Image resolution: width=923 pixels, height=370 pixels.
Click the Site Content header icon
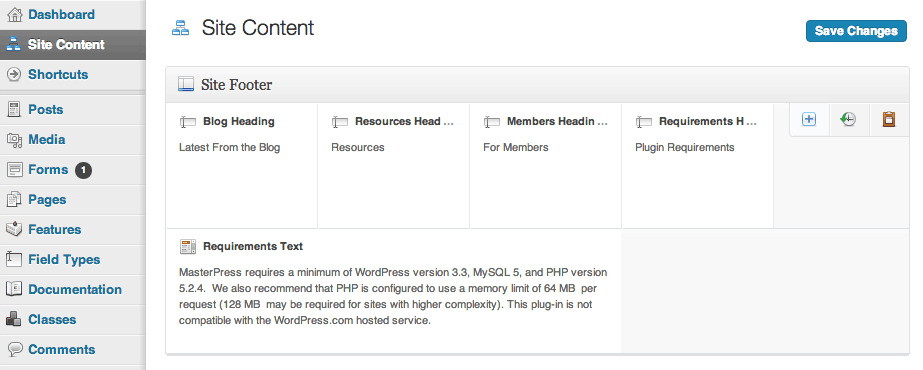(x=180, y=28)
